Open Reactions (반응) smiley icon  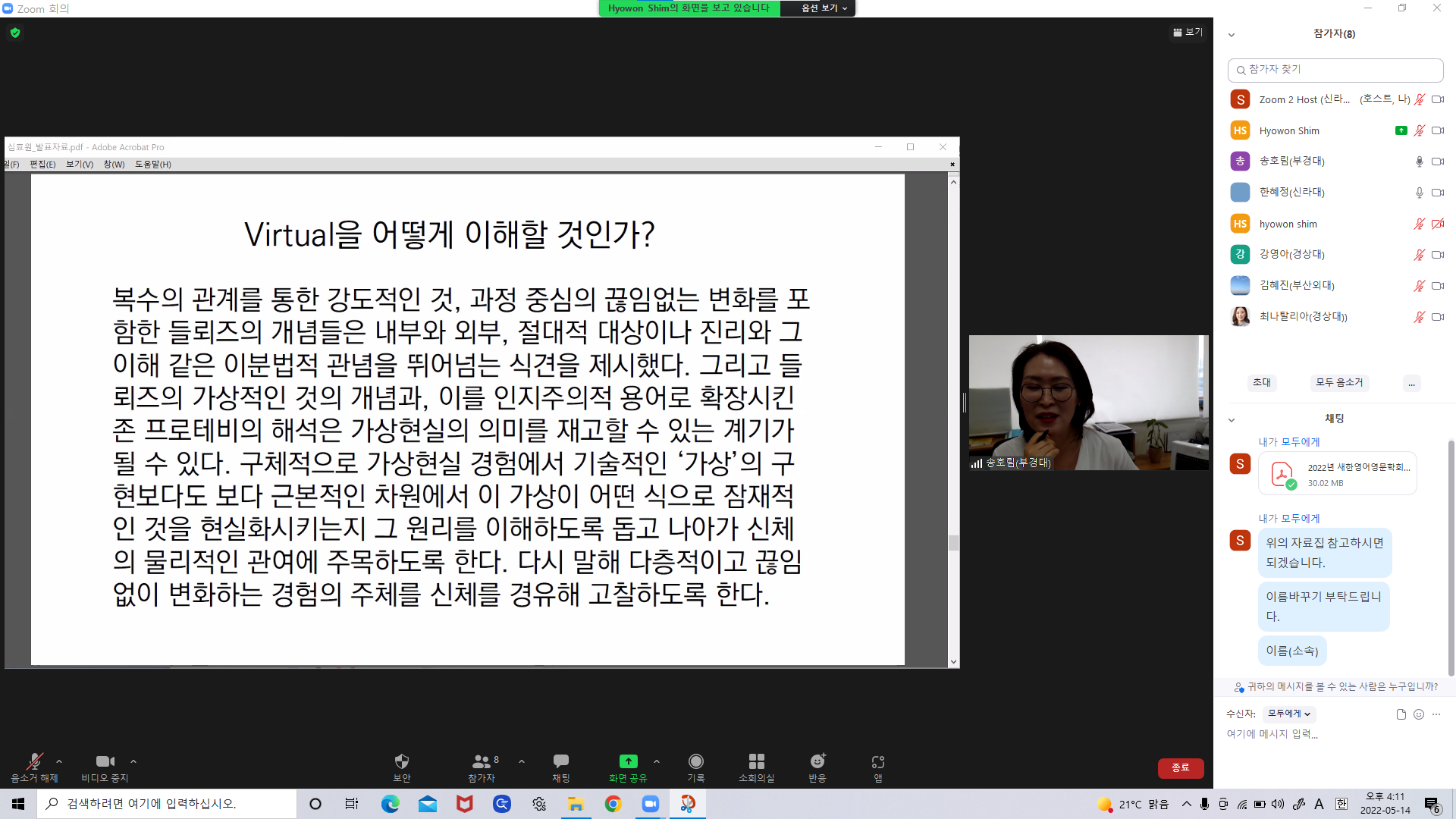pos(817,761)
